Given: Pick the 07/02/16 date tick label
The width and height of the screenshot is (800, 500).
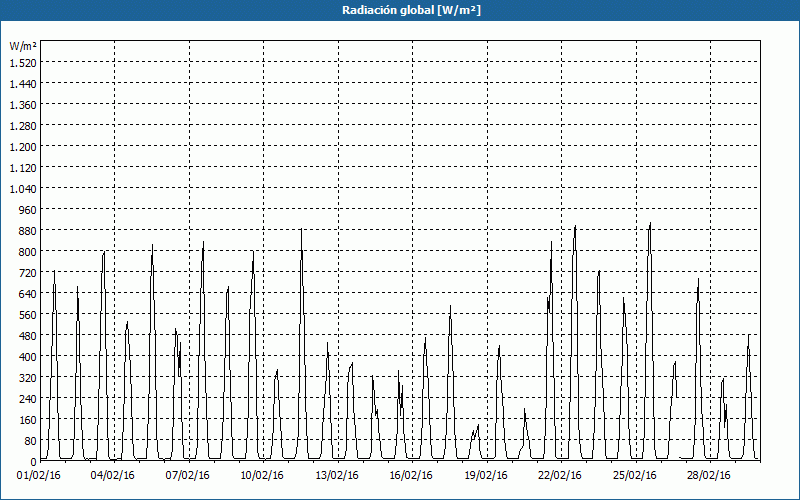Looking at the screenshot, I should coord(188,475).
